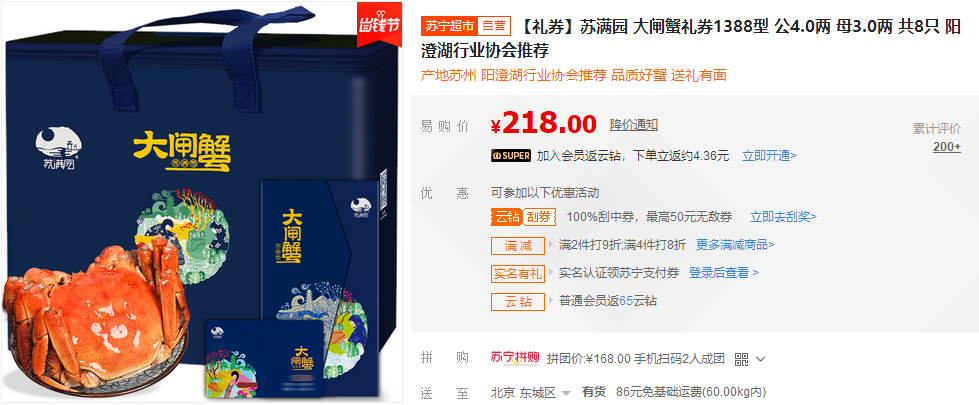Click the 65 云钻 points number
The width and height of the screenshot is (979, 405).
(x=626, y=301)
